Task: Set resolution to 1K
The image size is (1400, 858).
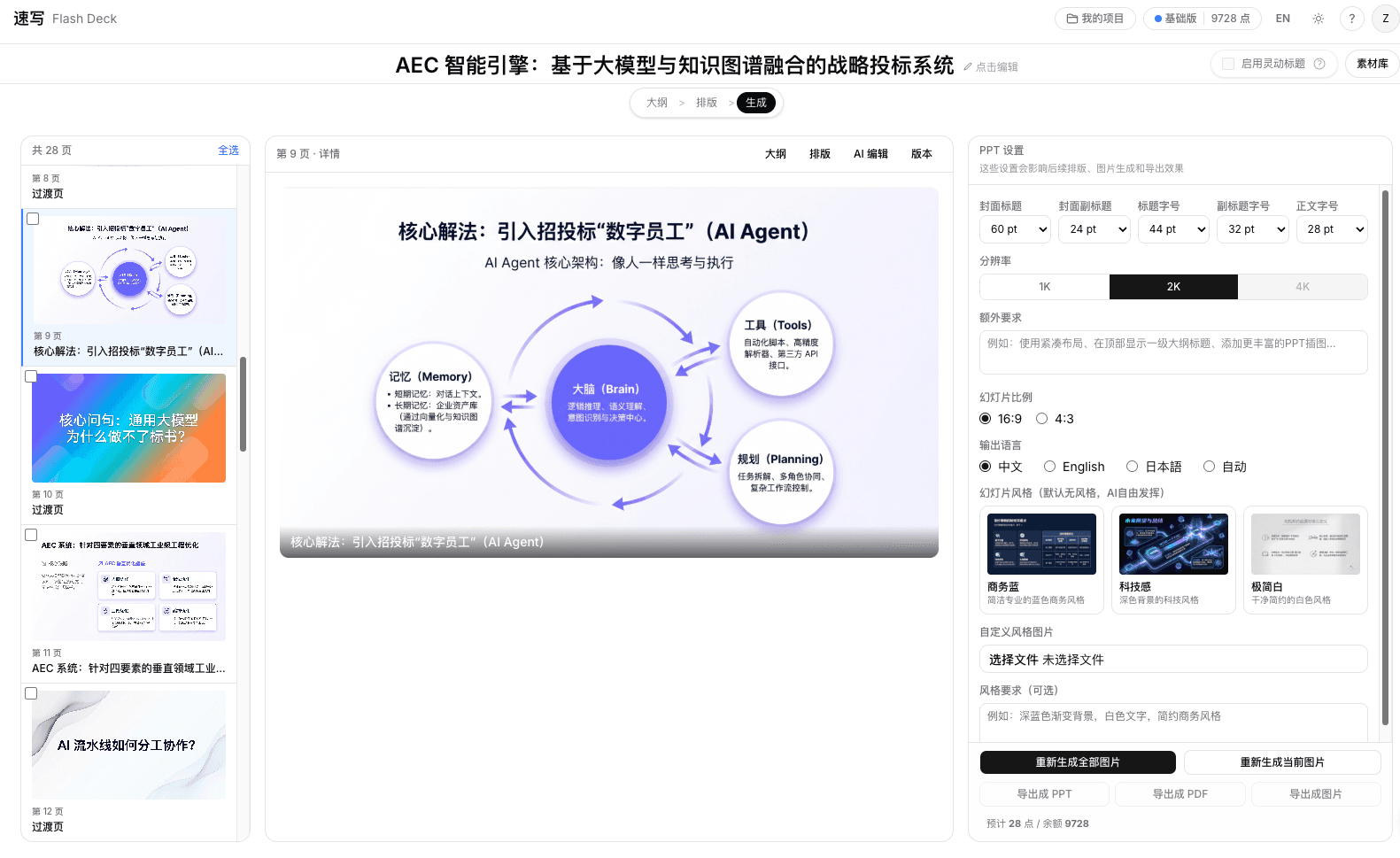Action: point(1044,287)
